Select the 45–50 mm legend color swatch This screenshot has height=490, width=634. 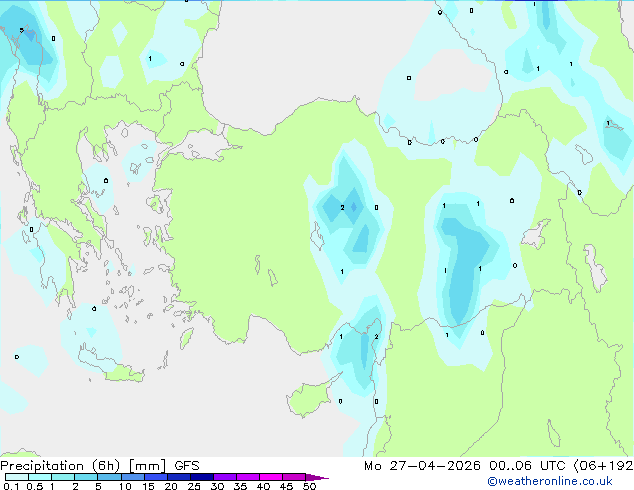pos(294,477)
